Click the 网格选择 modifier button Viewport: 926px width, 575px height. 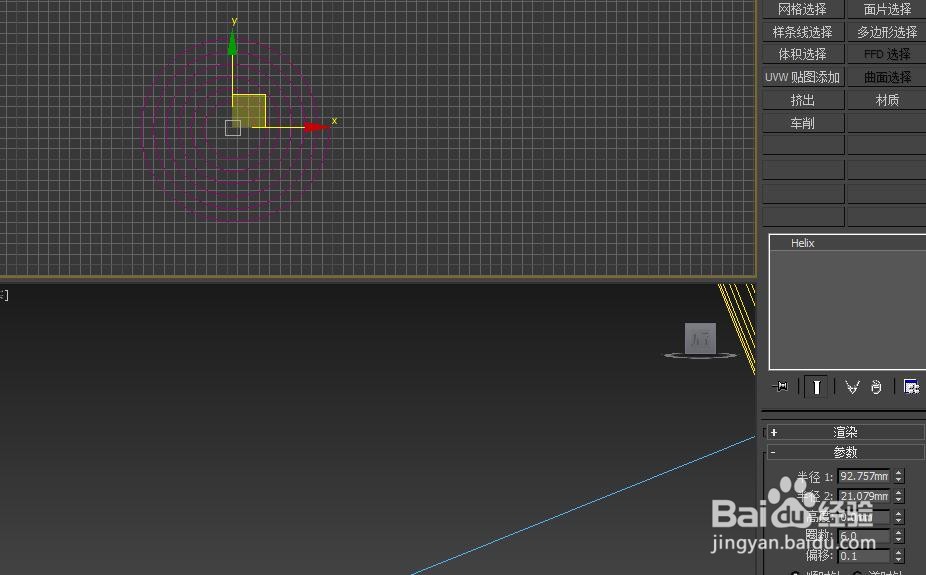pos(803,9)
